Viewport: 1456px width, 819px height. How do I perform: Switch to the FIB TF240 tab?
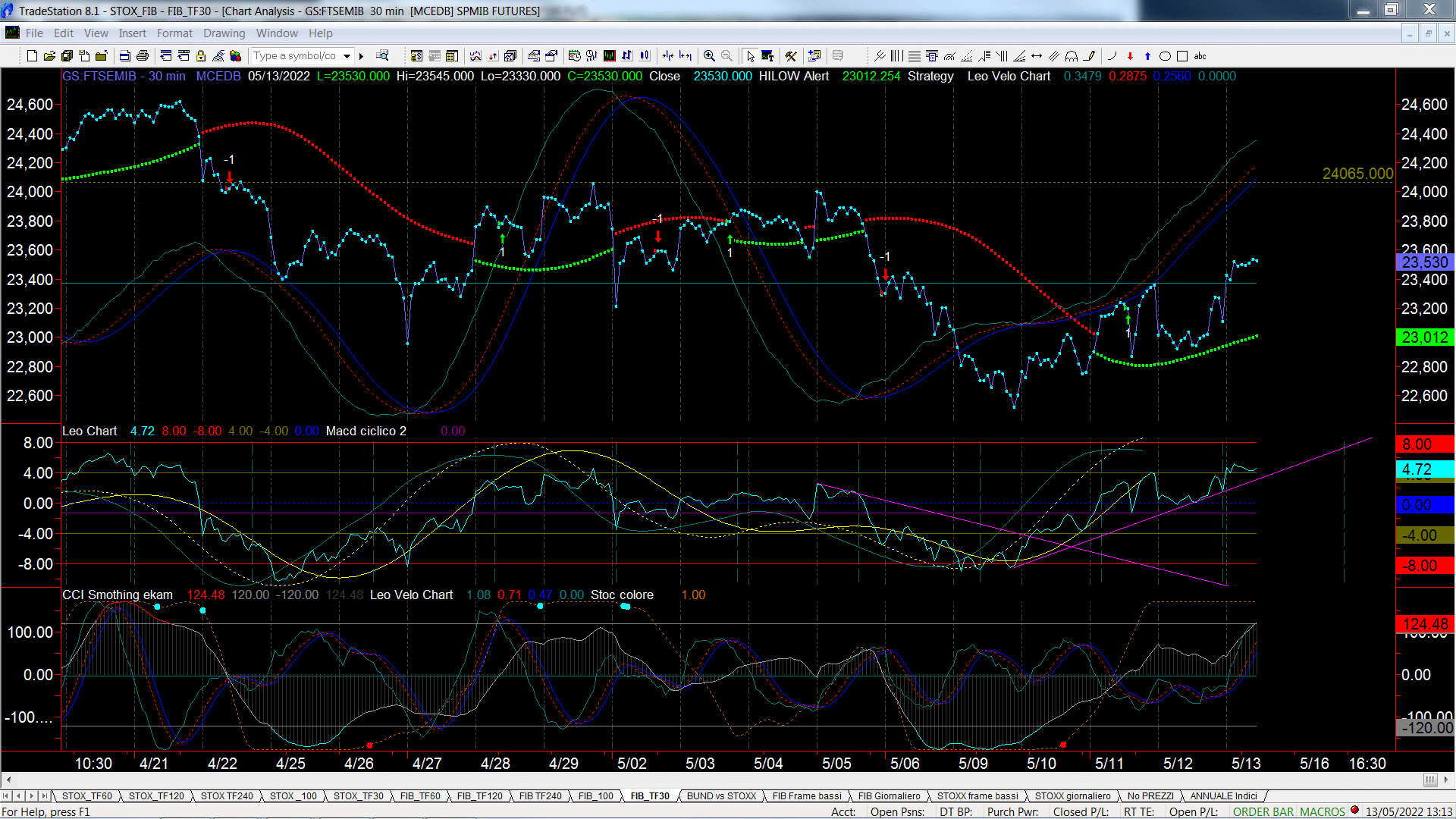pos(541,795)
